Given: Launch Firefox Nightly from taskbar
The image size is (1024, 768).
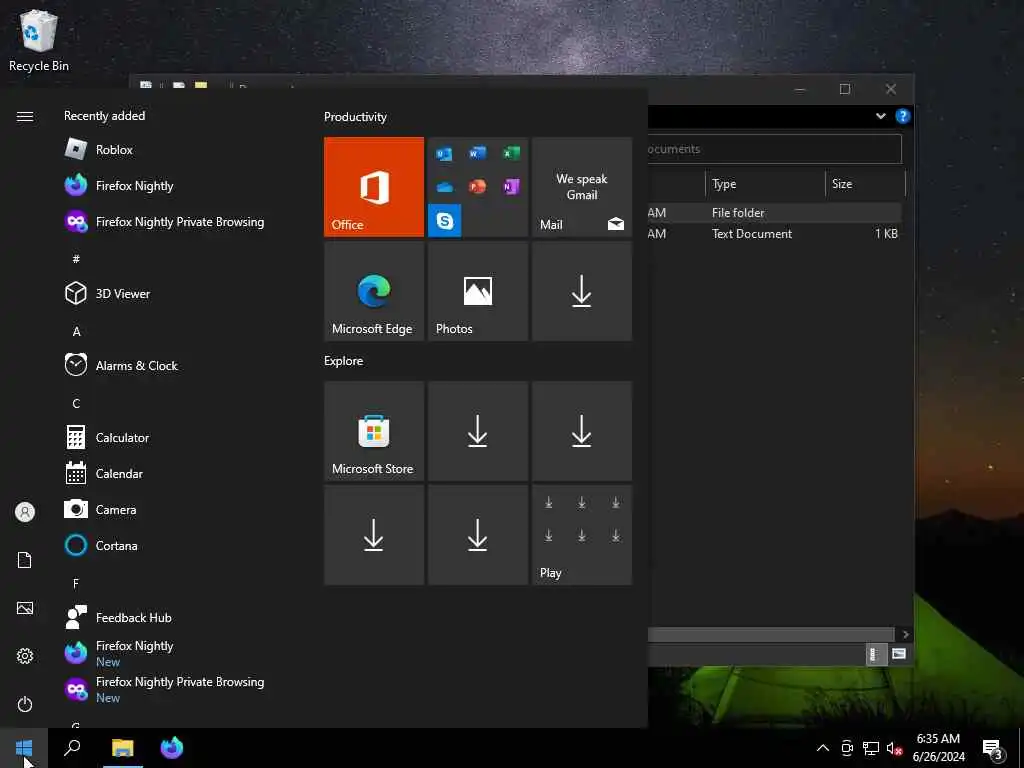Looking at the screenshot, I should (172, 748).
